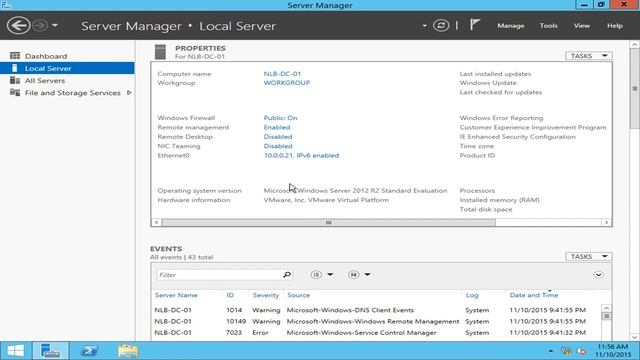
Task: Open the Events TASKS dropdown
Action: 589,256
